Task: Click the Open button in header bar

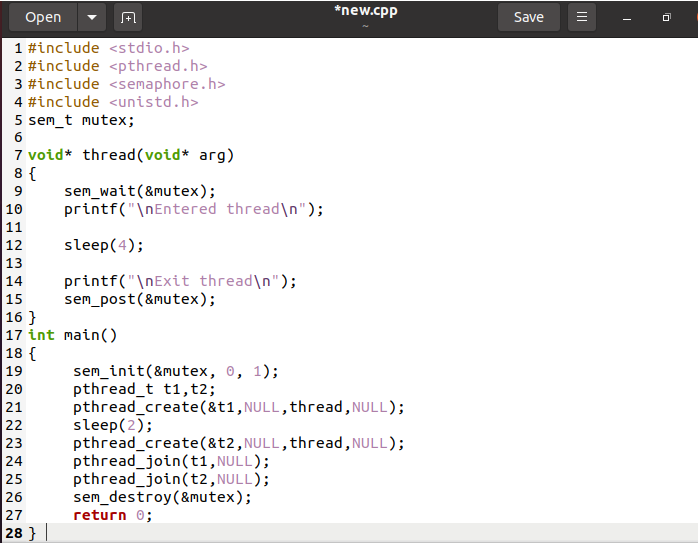Action: (x=42, y=17)
